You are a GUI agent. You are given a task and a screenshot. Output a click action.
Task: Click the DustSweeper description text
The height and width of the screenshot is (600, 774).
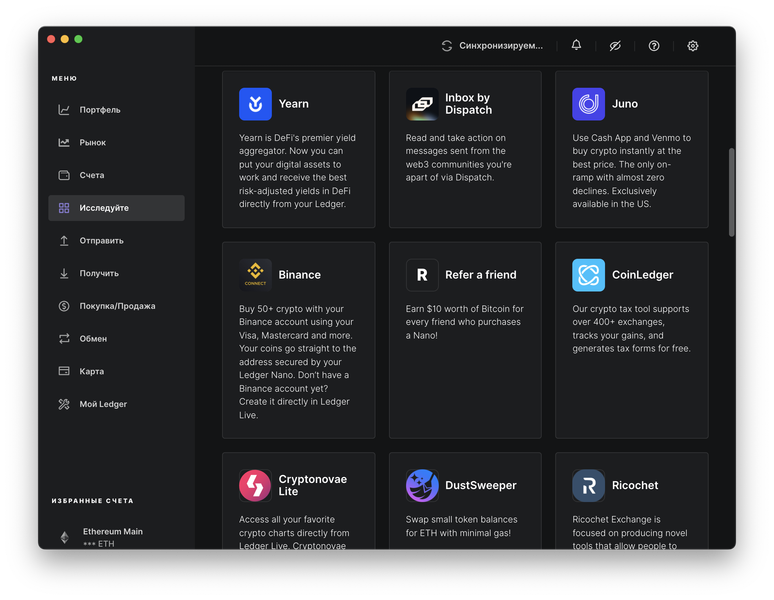pyautogui.click(x=462, y=526)
